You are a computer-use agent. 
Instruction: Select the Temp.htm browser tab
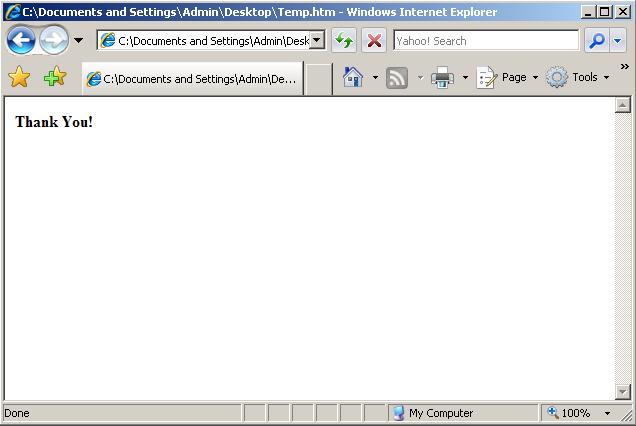point(192,79)
